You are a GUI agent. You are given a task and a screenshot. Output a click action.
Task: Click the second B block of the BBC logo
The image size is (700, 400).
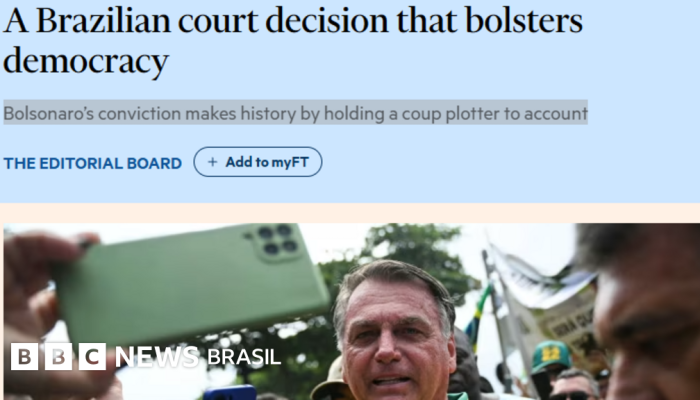[58, 356]
